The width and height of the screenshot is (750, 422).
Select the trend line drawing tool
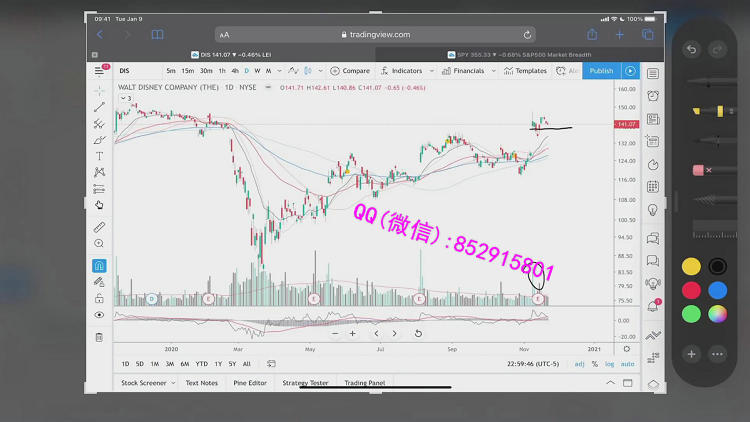(99, 107)
